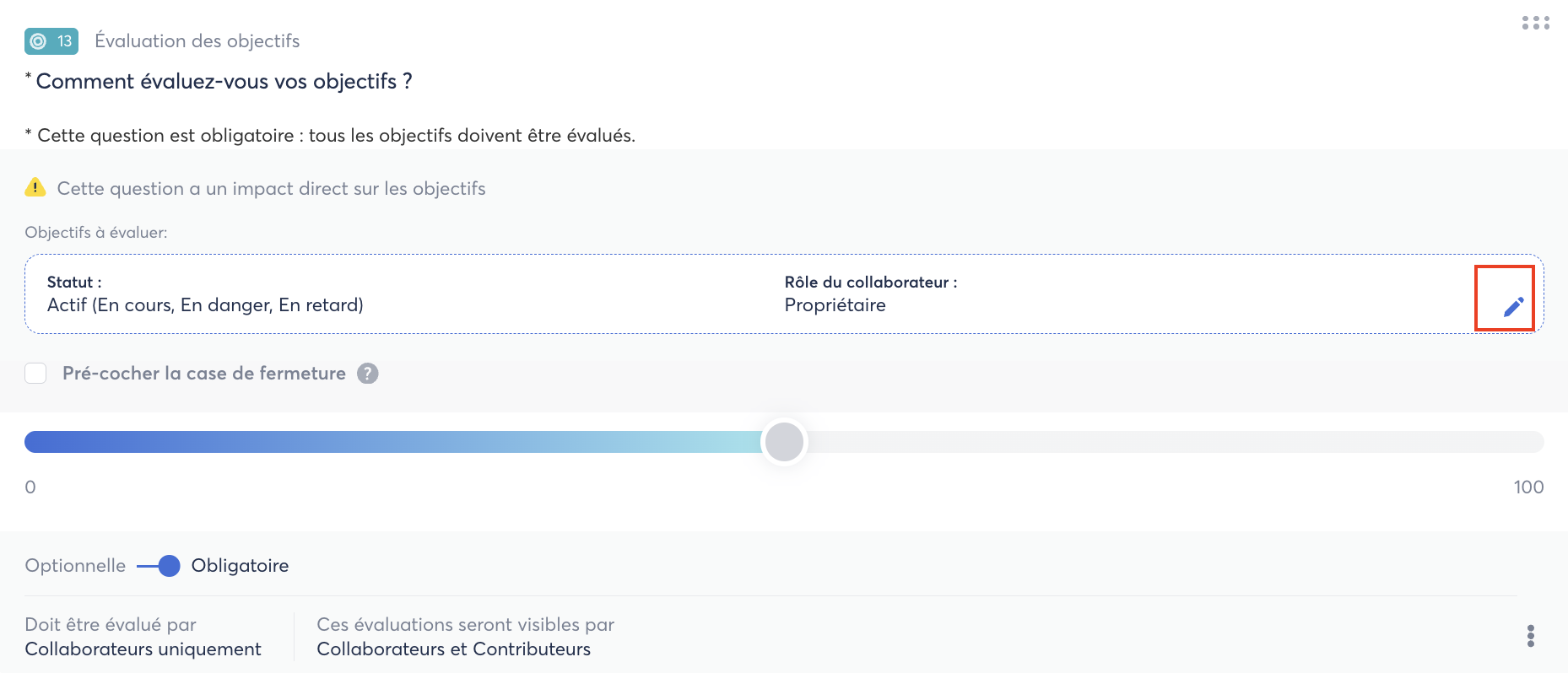
Task: Grab the six-dot drag handle icon
Action: [1535, 23]
